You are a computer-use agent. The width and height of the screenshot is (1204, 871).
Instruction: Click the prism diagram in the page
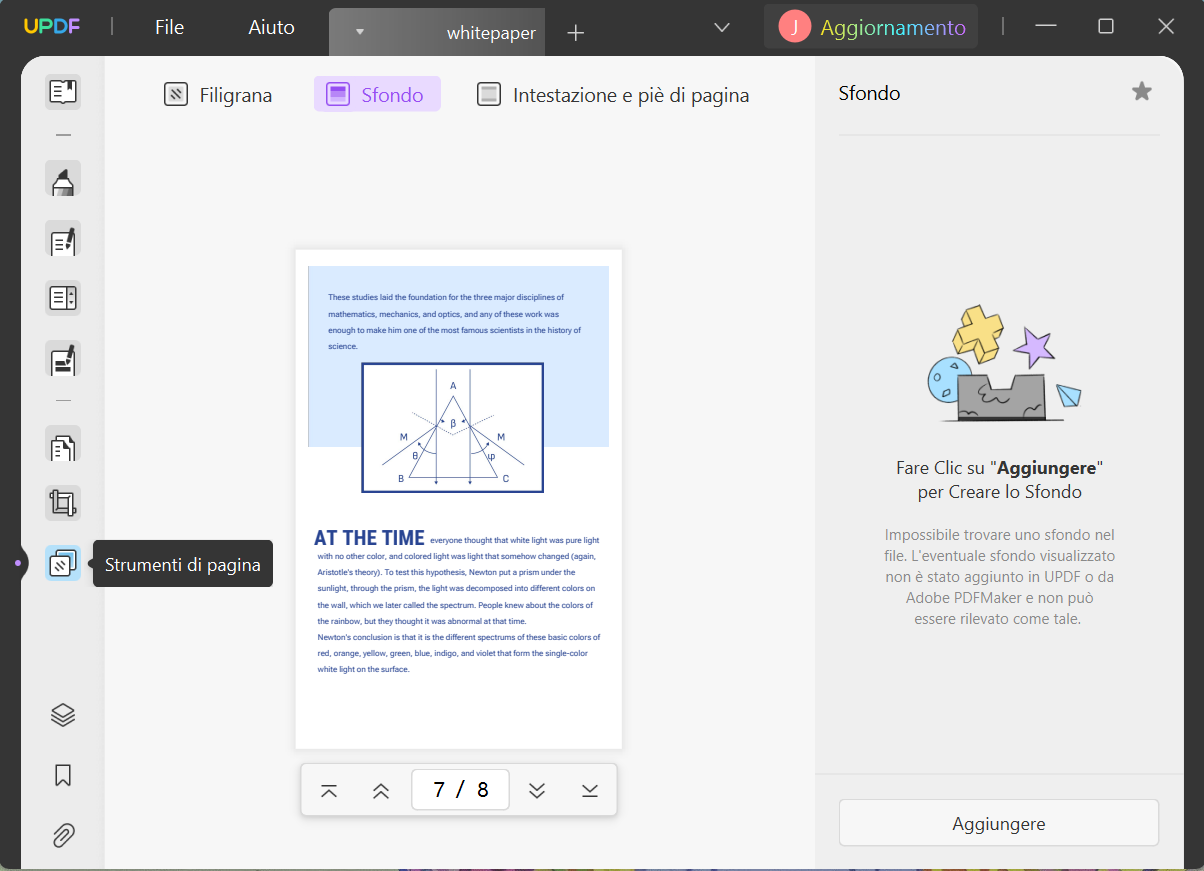[452, 428]
